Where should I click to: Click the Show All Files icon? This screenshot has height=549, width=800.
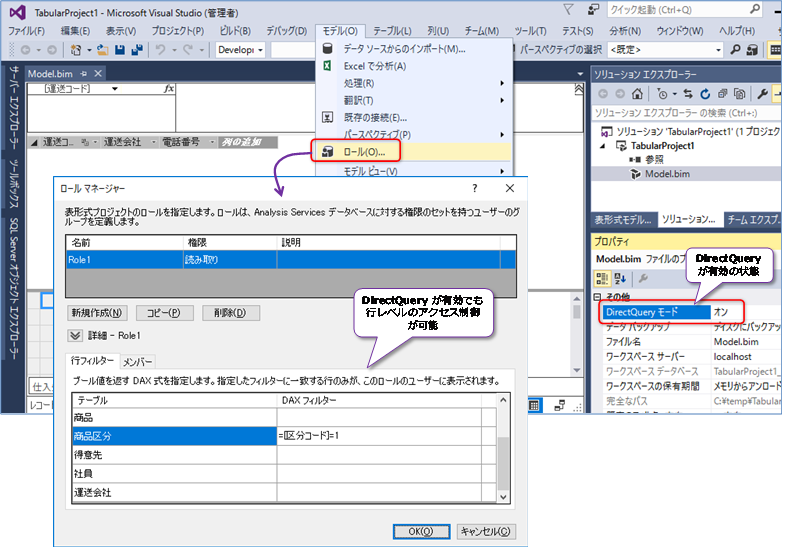739,94
